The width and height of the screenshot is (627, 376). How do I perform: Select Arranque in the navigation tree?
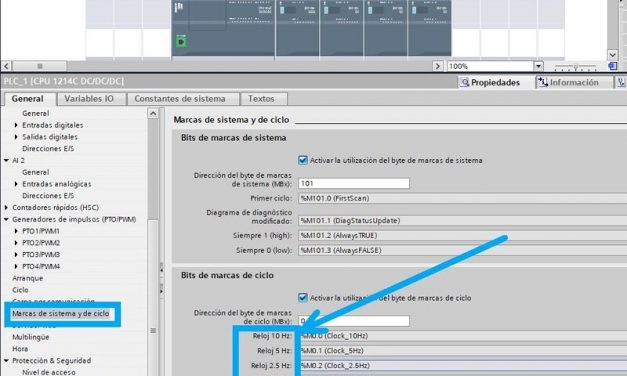pos(28,278)
